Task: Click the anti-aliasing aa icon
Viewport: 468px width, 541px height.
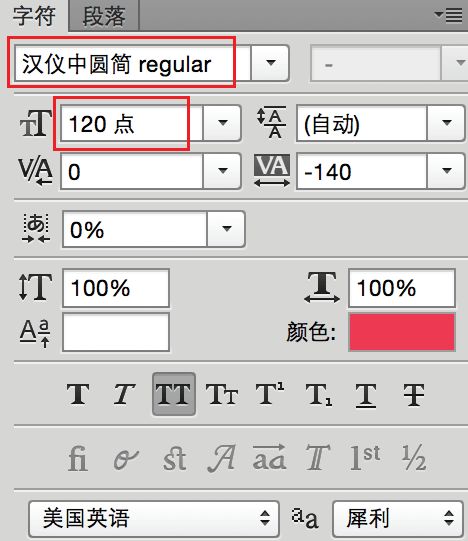Action: tap(305, 518)
